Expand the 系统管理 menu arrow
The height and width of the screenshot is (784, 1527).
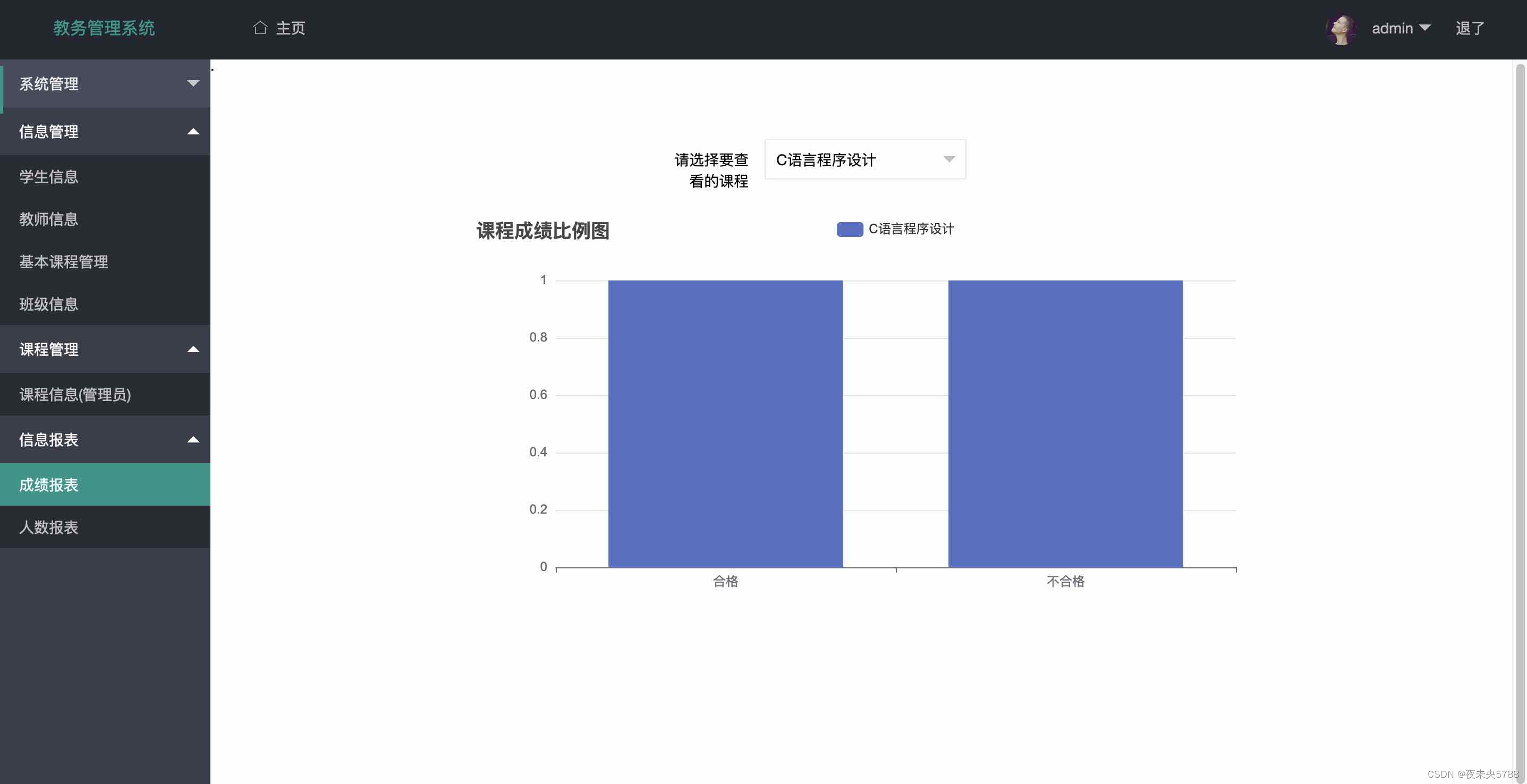pos(193,83)
